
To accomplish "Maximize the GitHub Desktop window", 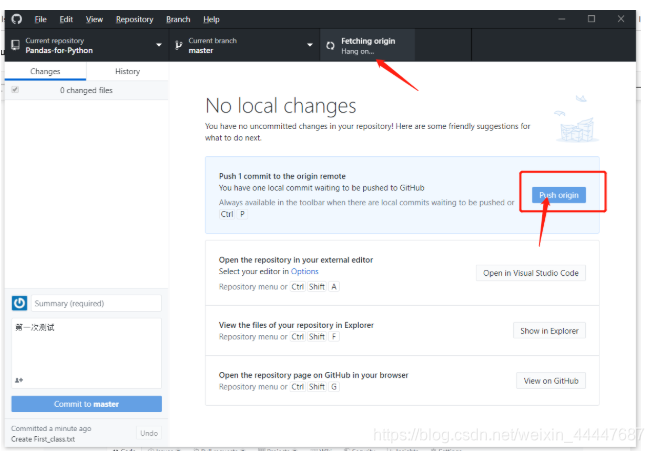I will tap(591, 19).
